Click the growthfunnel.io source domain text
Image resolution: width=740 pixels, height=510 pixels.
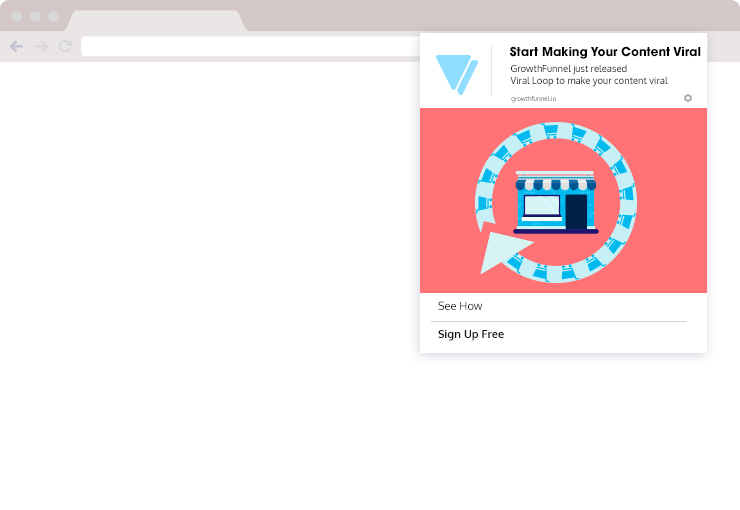point(533,99)
